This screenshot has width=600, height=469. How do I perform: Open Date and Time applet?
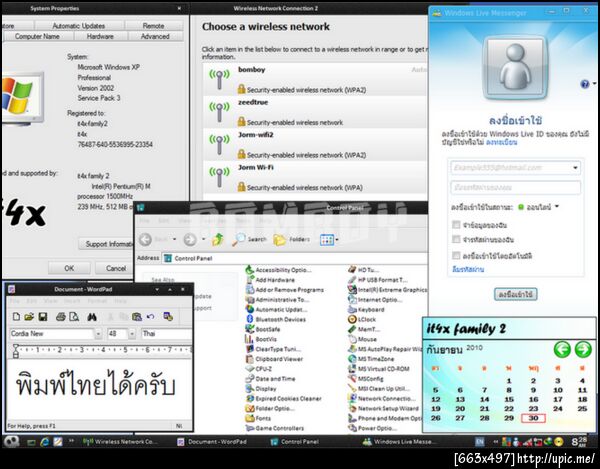tap(270, 379)
